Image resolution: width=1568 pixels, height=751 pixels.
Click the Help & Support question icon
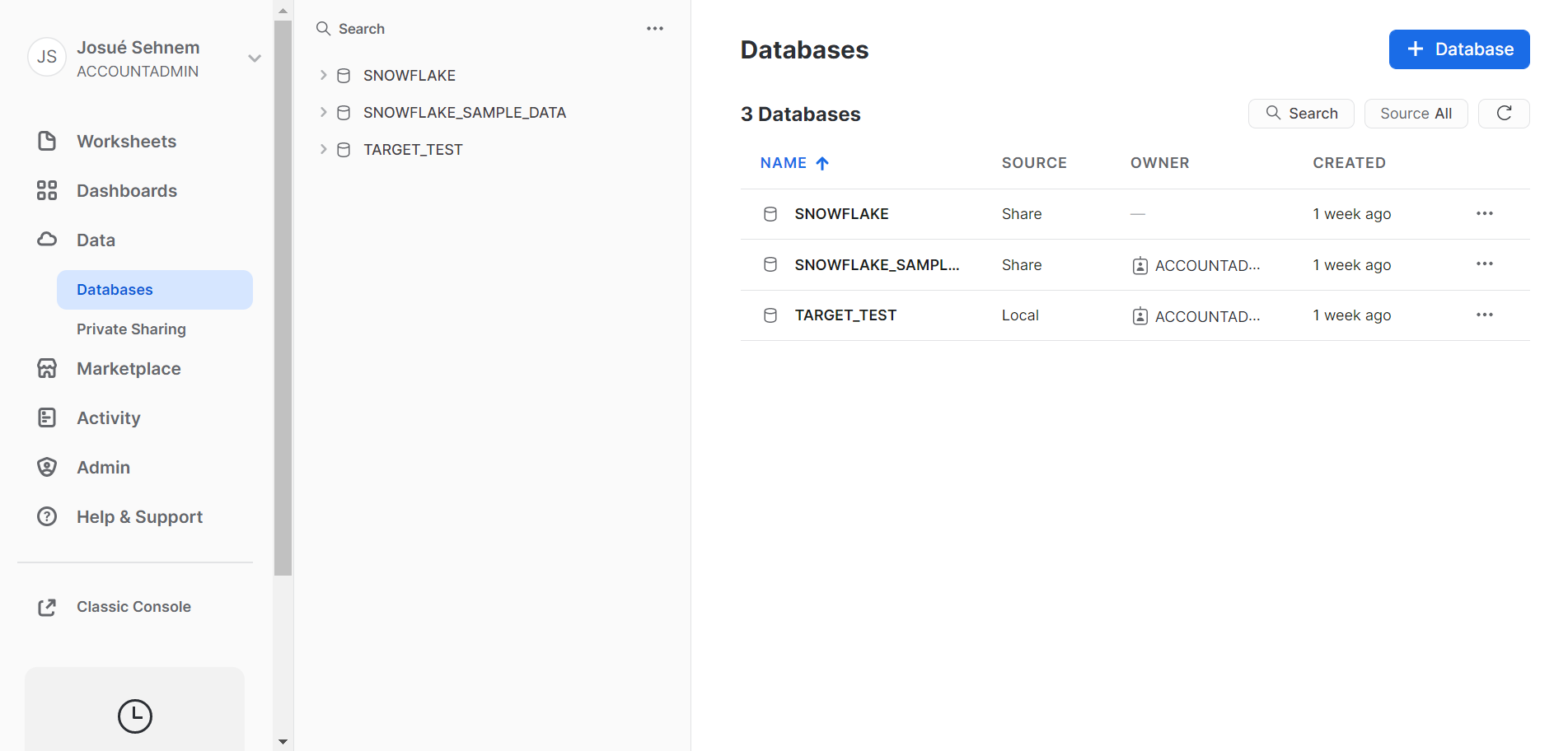pyautogui.click(x=47, y=516)
